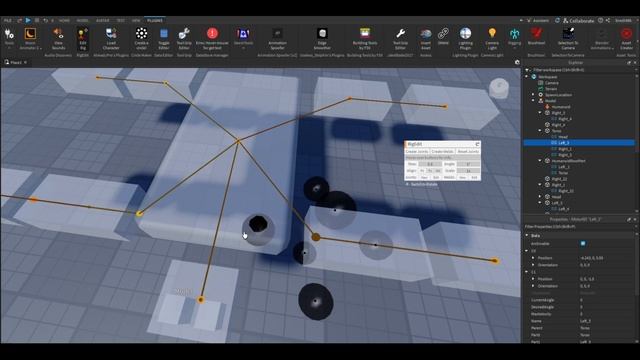
Task: Click the camera view cube in viewport corner
Action: (x=499, y=88)
